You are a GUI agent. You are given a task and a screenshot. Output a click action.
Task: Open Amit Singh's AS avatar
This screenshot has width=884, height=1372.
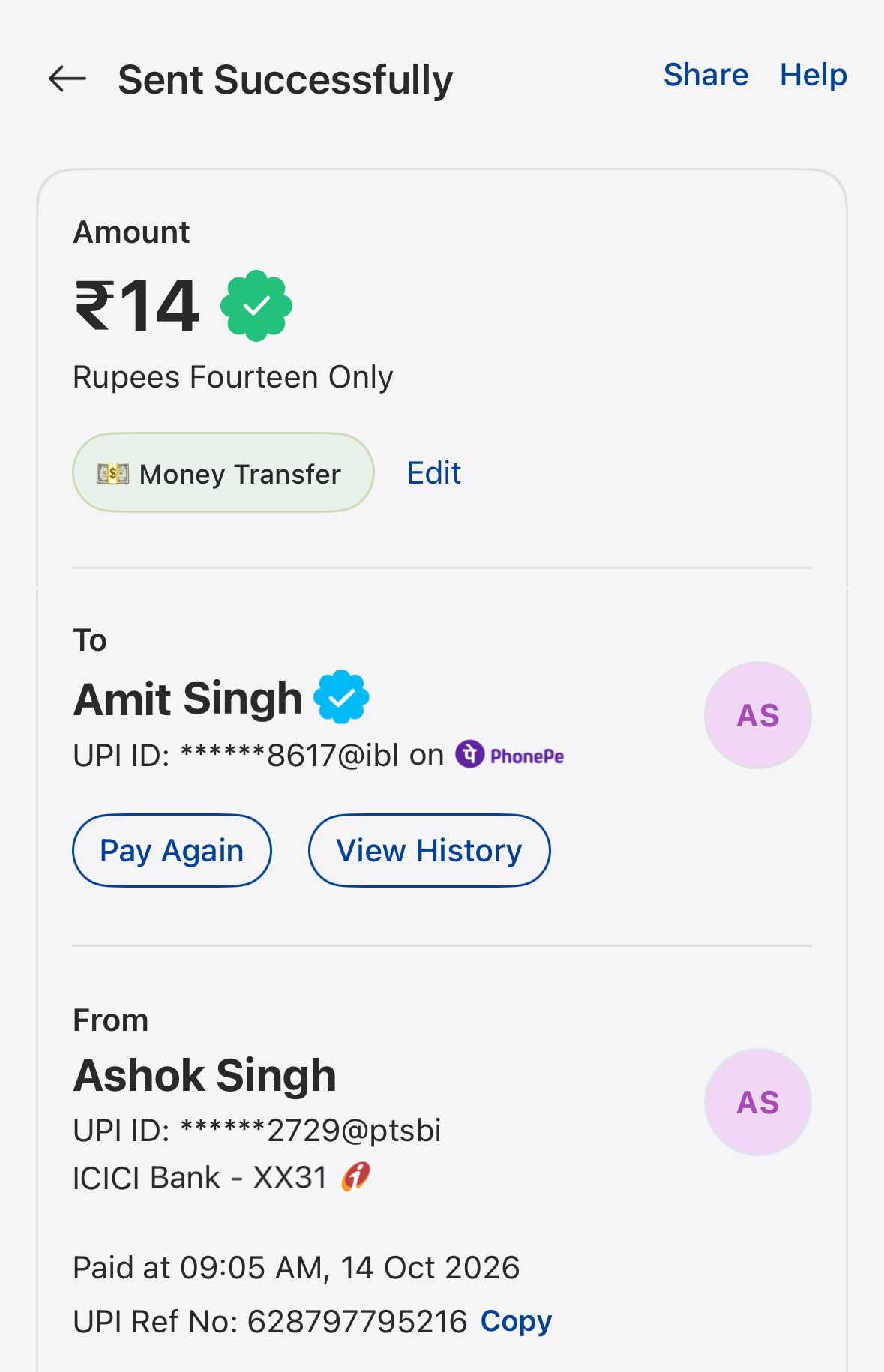(758, 715)
